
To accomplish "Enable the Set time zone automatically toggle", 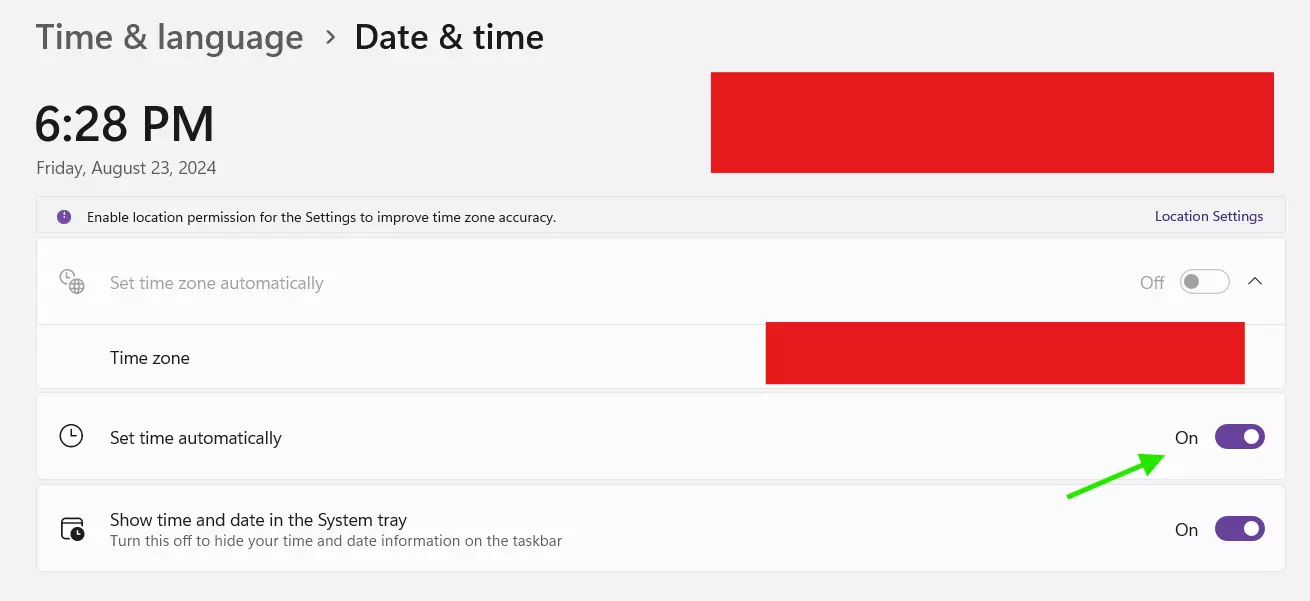I will pyautogui.click(x=1204, y=282).
